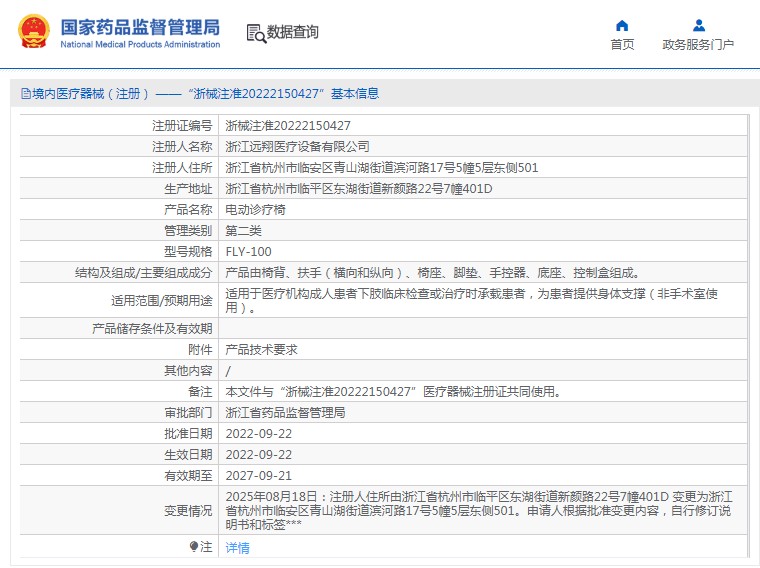Click the 批准日期 label

pyautogui.click(x=188, y=434)
